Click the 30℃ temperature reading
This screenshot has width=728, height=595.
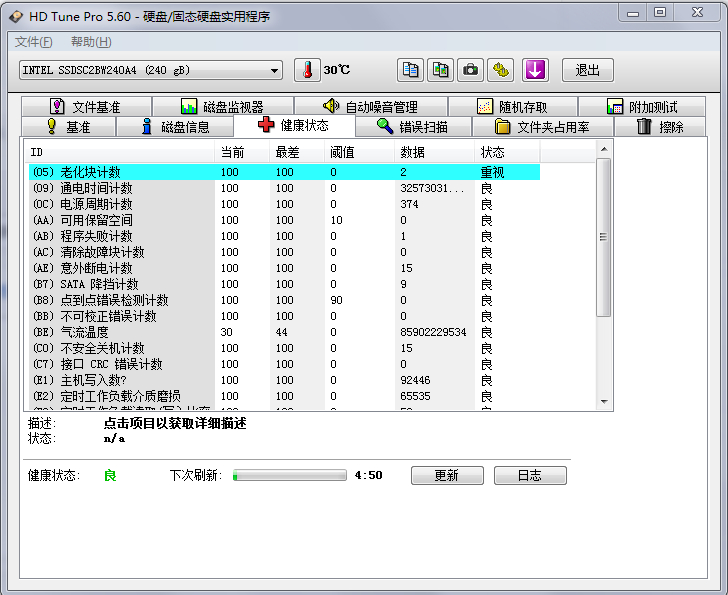[337, 70]
